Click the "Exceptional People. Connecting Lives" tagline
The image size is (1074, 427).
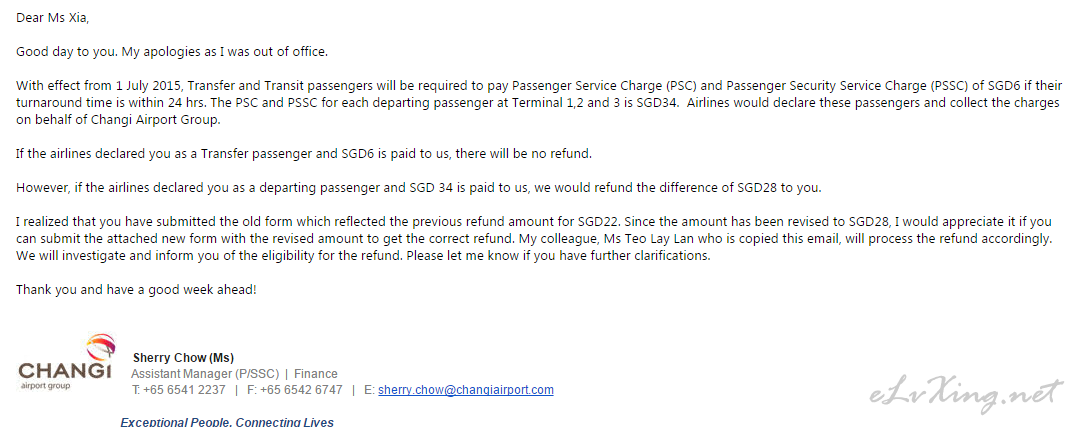(227, 422)
